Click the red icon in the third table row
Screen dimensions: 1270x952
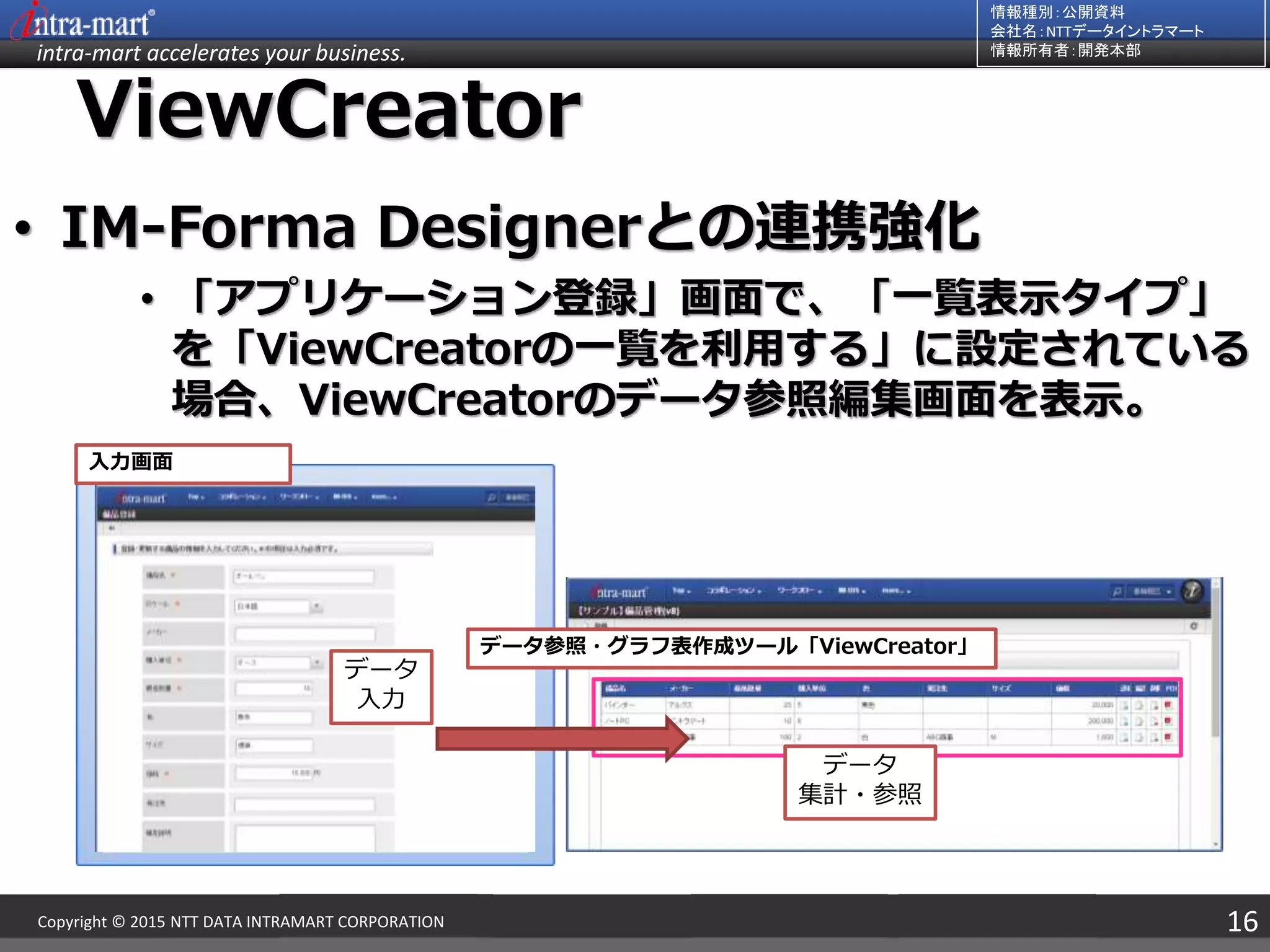(1169, 737)
